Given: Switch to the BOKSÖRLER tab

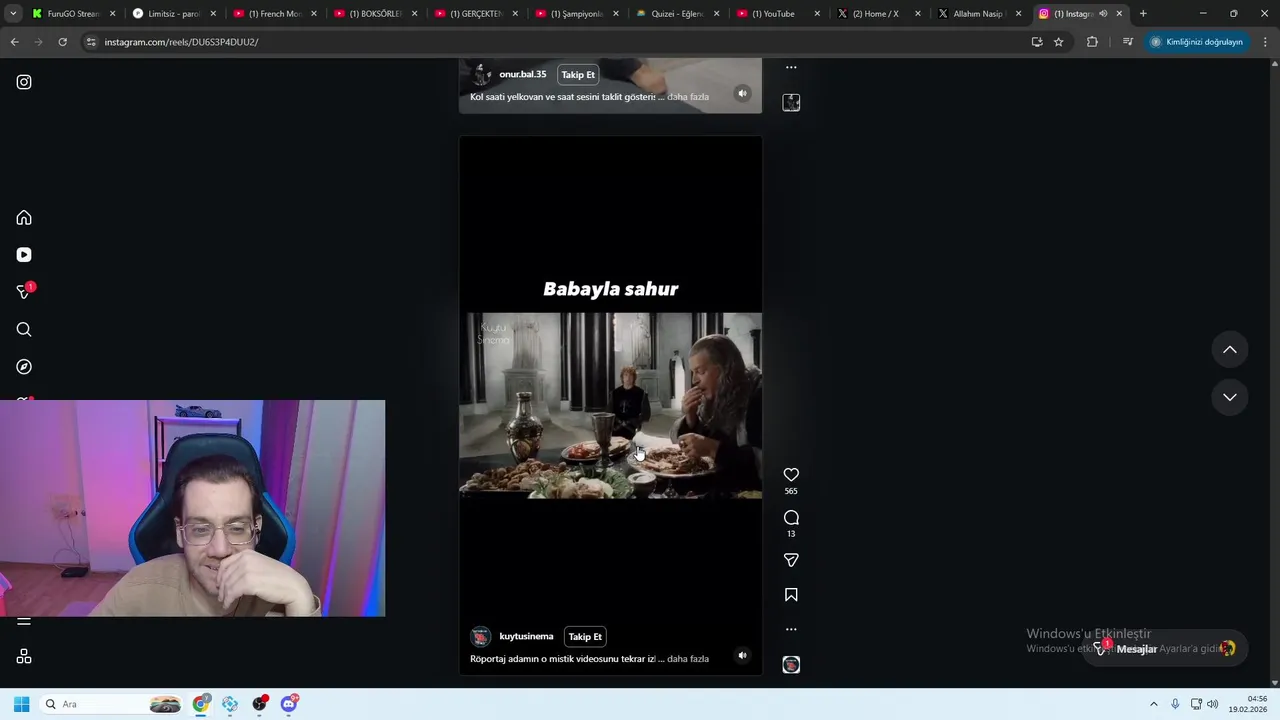Looking at the screenshot, I should [x=375, y=14].
